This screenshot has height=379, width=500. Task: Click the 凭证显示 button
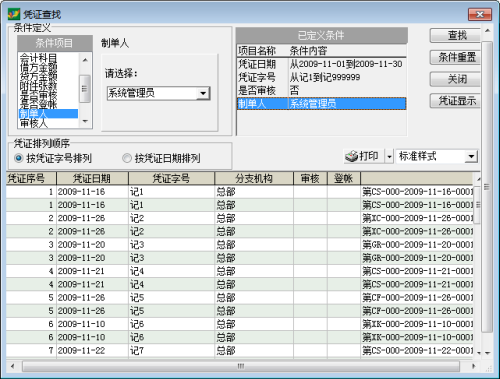coord(456,101)
